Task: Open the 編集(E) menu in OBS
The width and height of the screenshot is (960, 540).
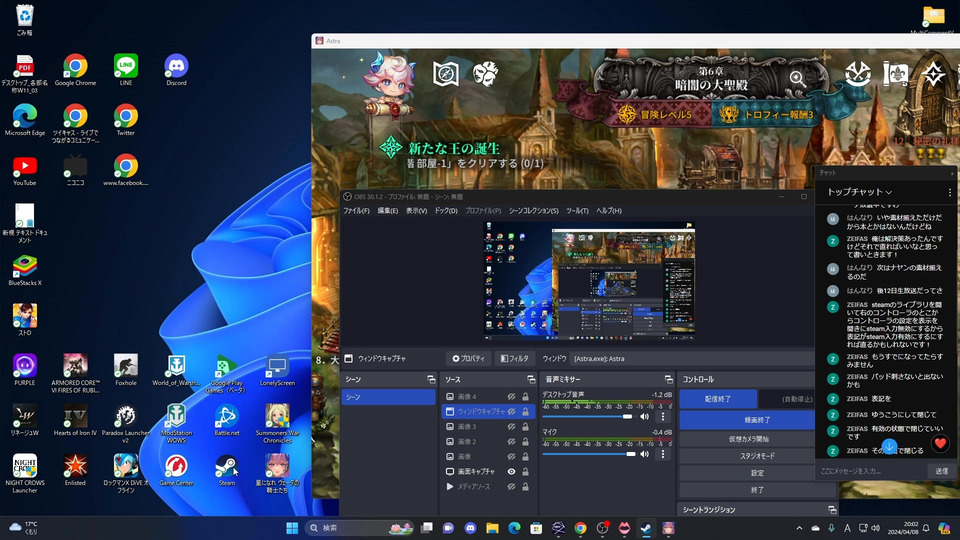Action: 388,211
